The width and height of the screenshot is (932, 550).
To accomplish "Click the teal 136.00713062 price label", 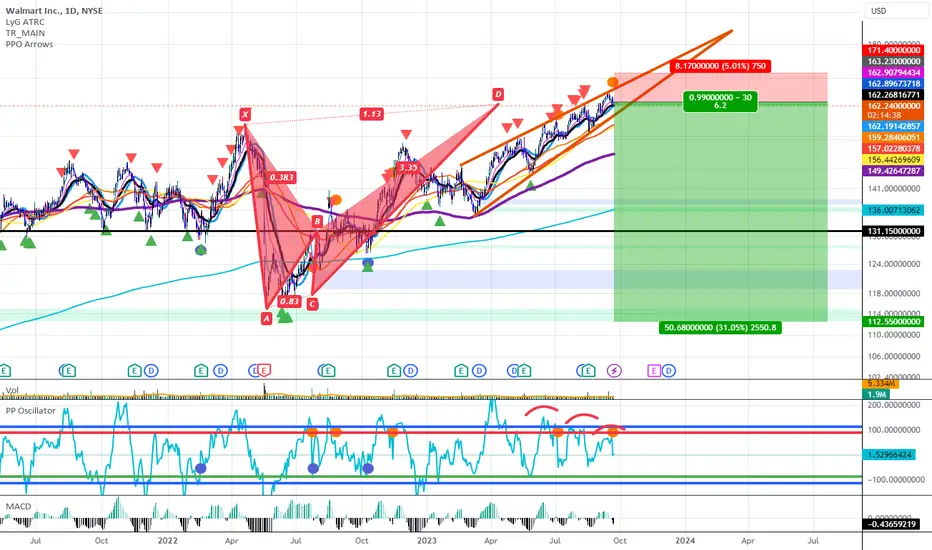I will pyautogui.click(x=894, y=210).
